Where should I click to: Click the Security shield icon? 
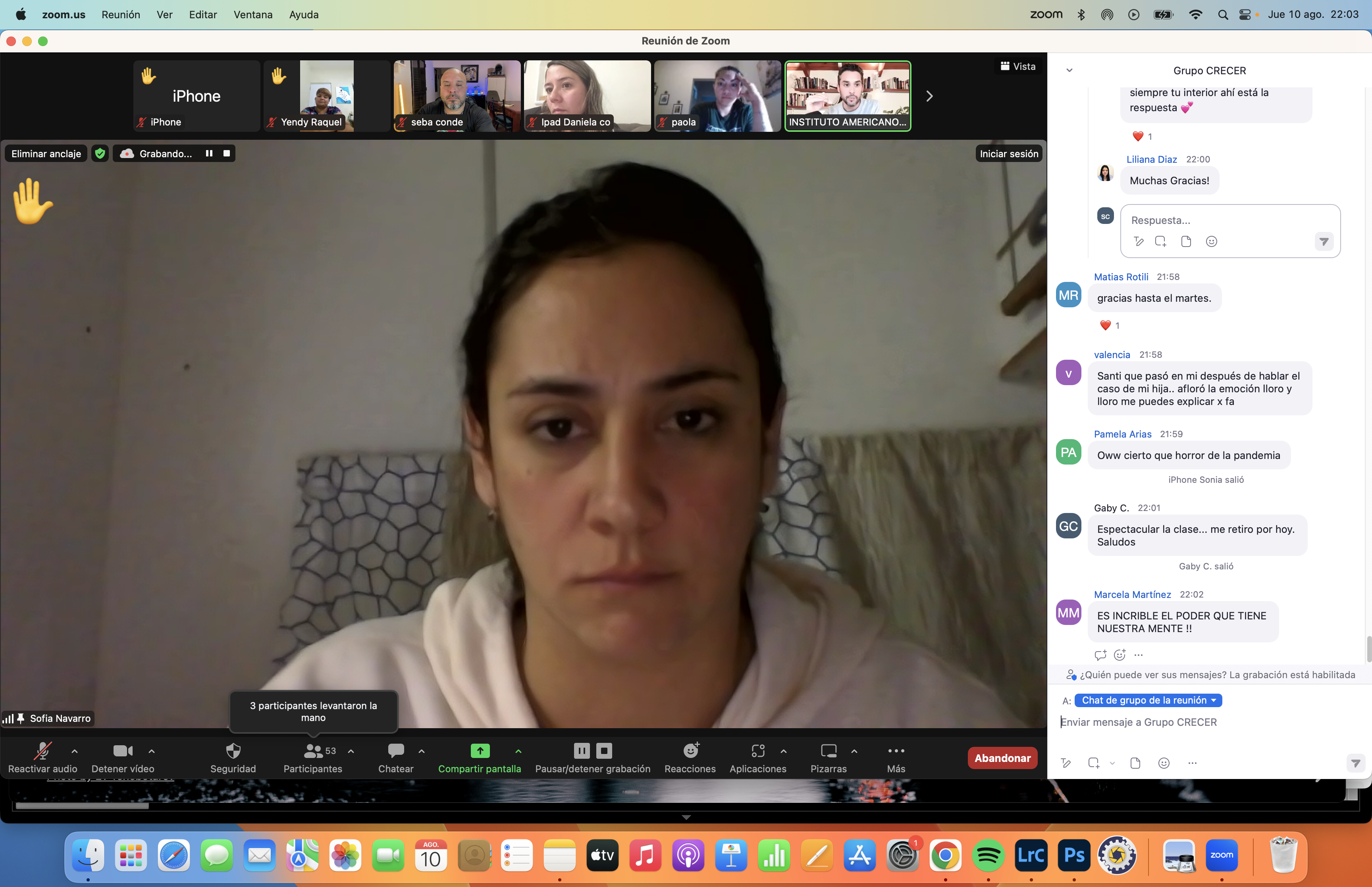(x=233, y=750)
